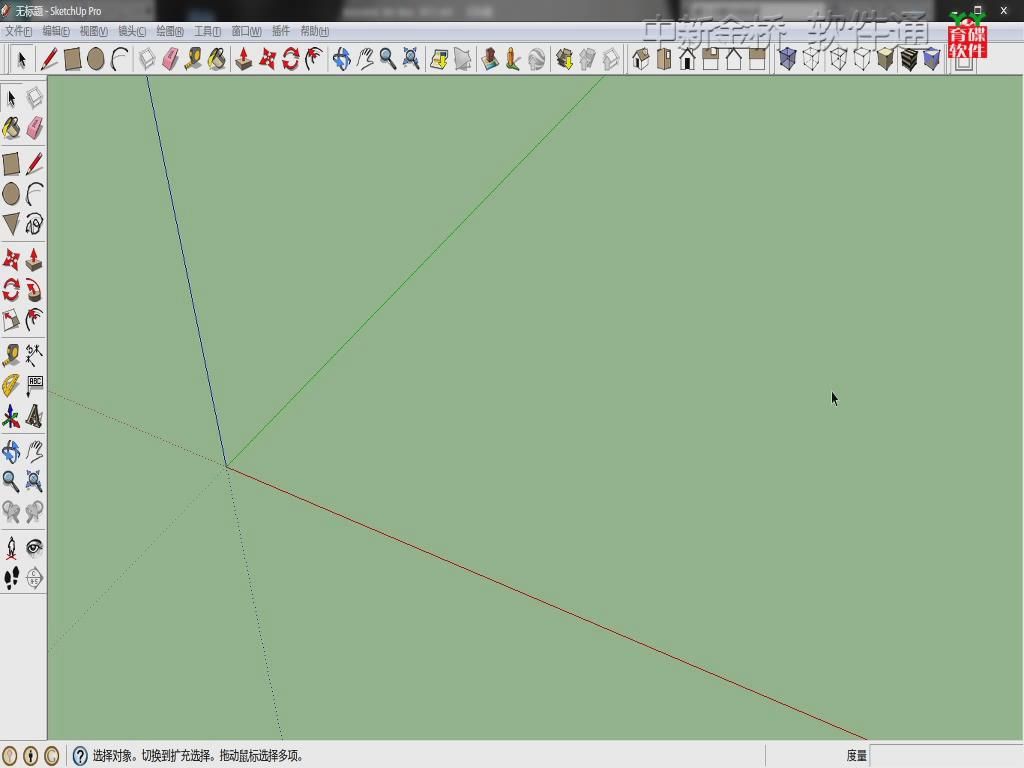The width and height of the screenshot is (1024, 768).
Task: Switch to Top view icon
Action: pos(664,59)
